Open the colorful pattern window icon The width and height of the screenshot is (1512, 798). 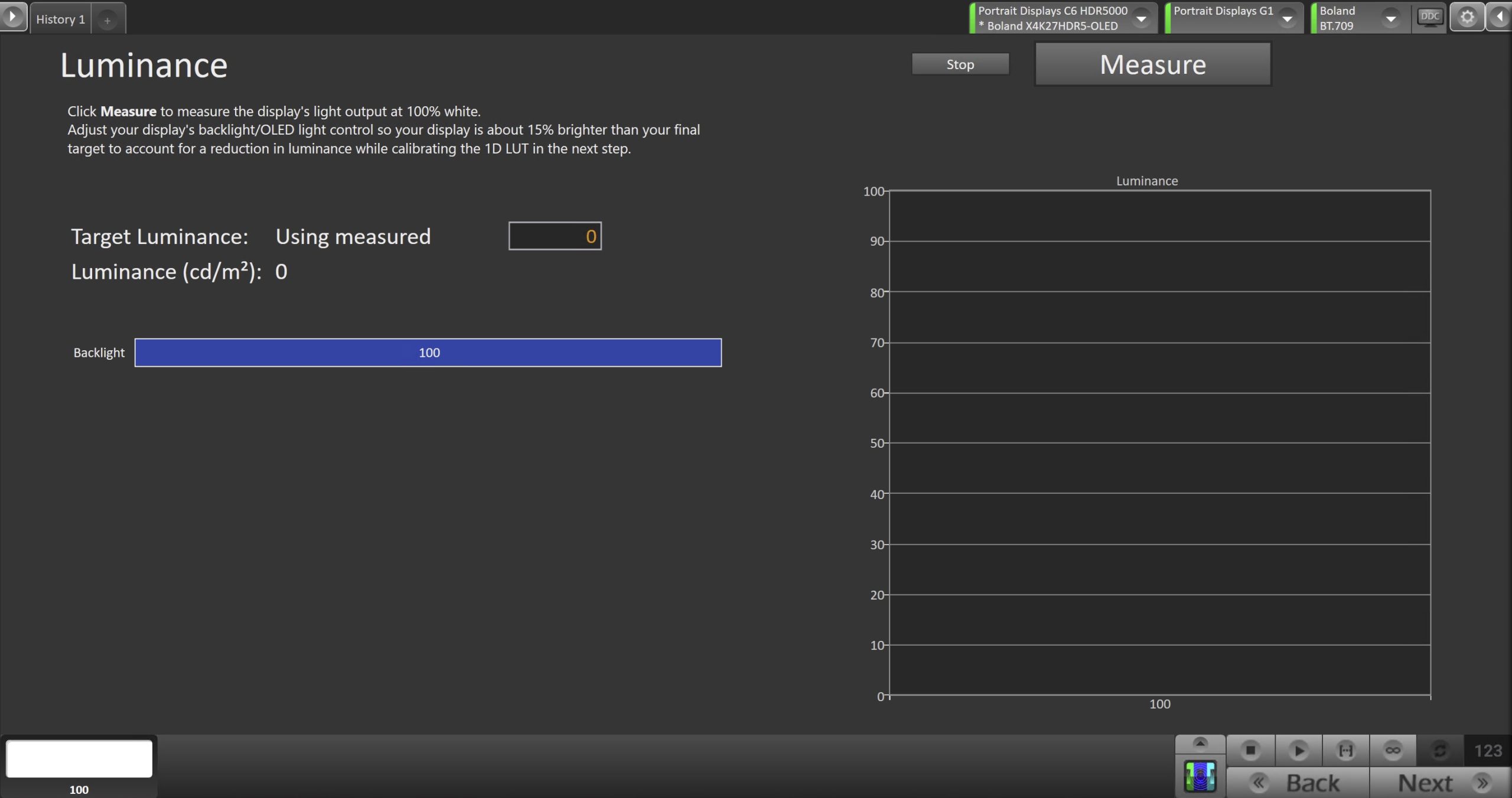point(1200,776)
